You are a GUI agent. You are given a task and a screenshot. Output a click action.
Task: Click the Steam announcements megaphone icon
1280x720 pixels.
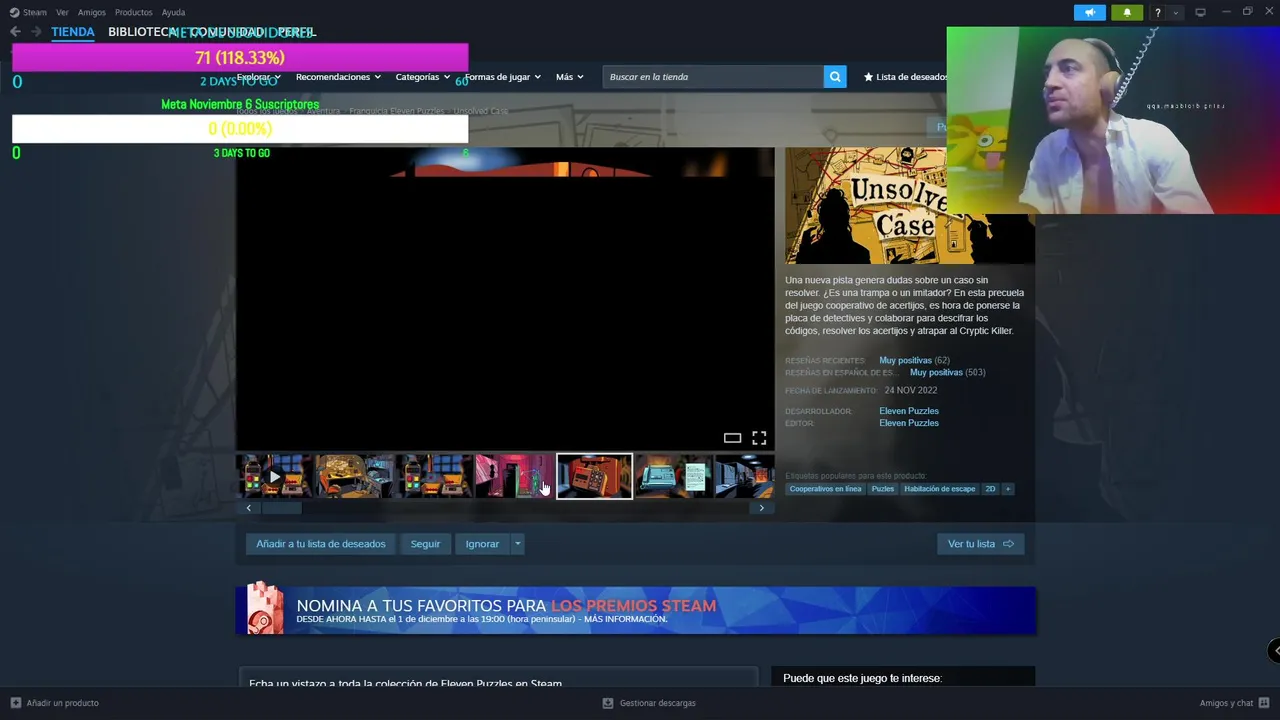pyautogui.click(x=1089, y=12)
